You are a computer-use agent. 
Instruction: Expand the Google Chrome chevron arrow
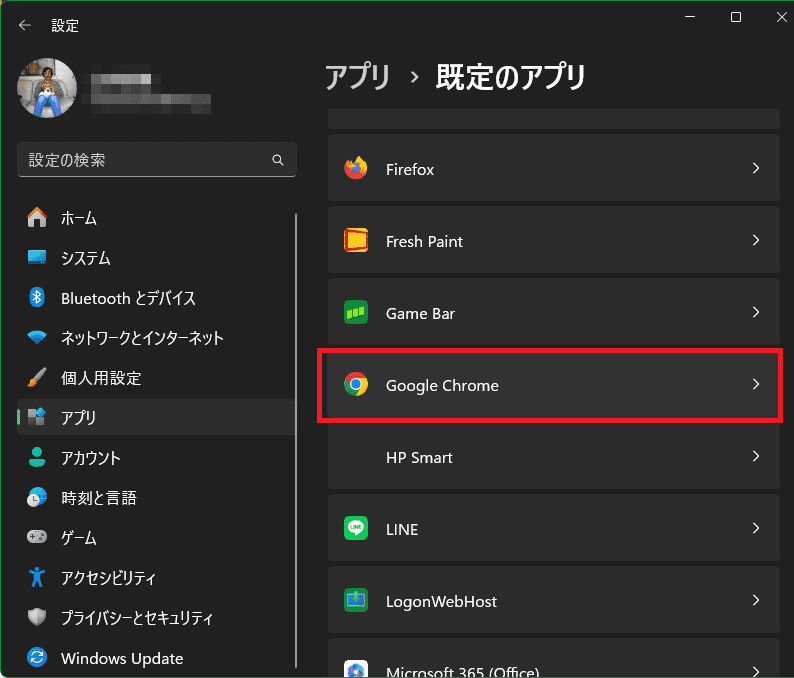(x=756, y=385)
